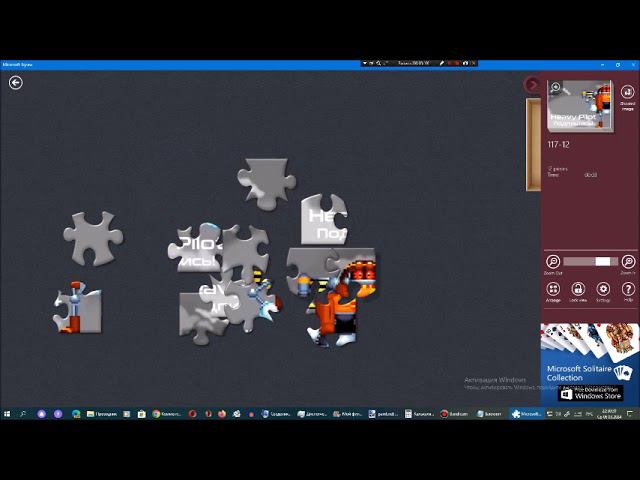The height and width of the screenshot is (480, 640).
Task: Click the Arrange pieces icon
Action: pyautogui.click(x=553, y=289)
